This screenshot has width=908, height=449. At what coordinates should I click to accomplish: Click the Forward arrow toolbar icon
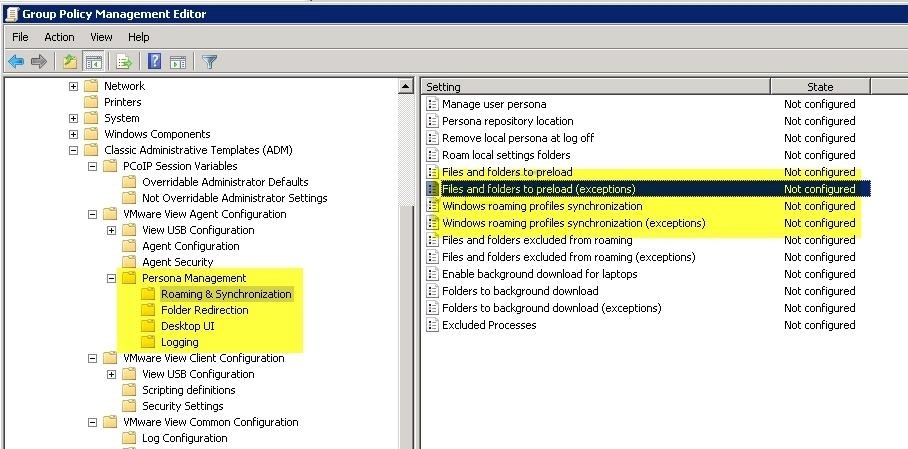click(39, 61)
